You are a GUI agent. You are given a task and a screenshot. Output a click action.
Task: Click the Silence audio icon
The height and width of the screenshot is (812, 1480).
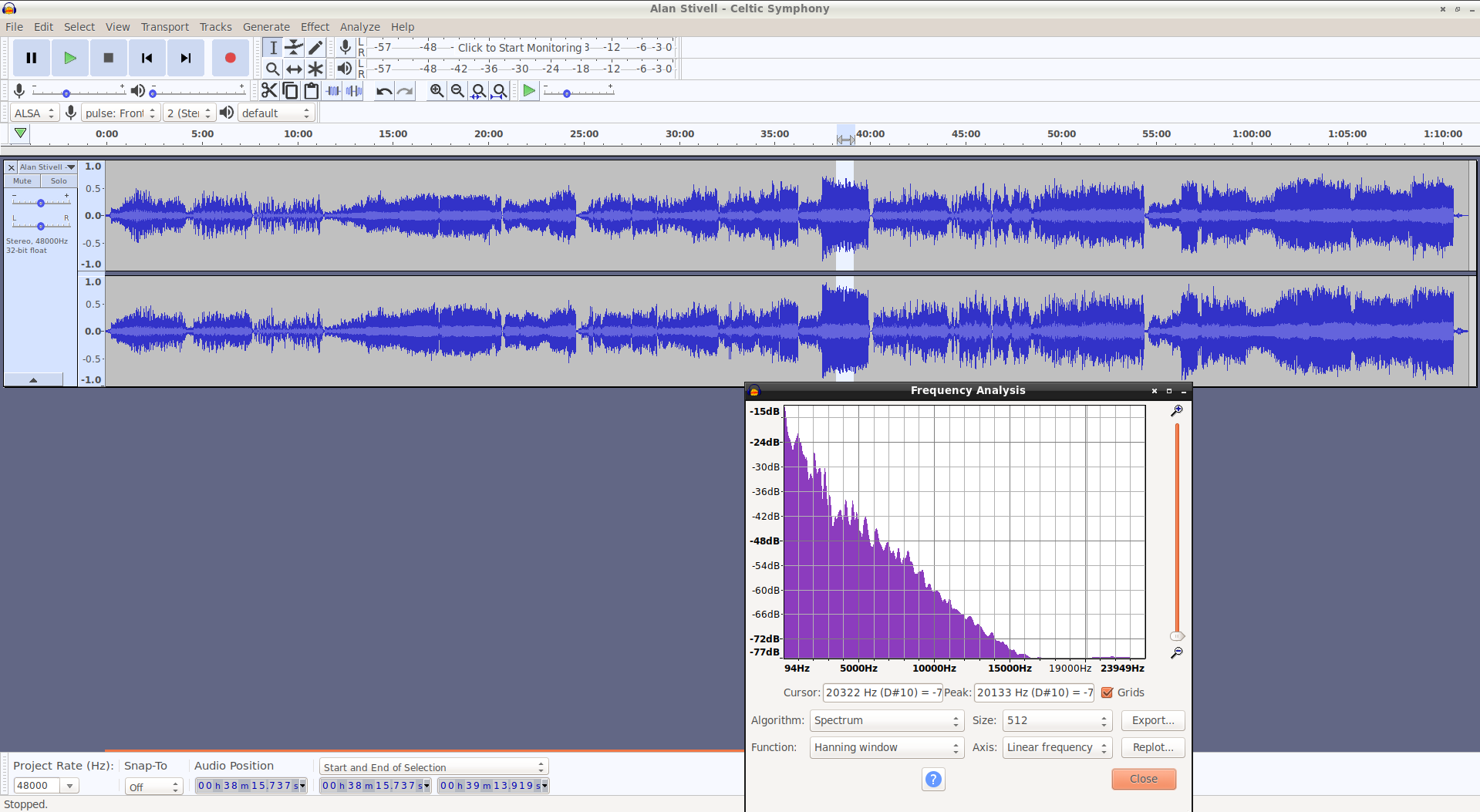point(354,91)
